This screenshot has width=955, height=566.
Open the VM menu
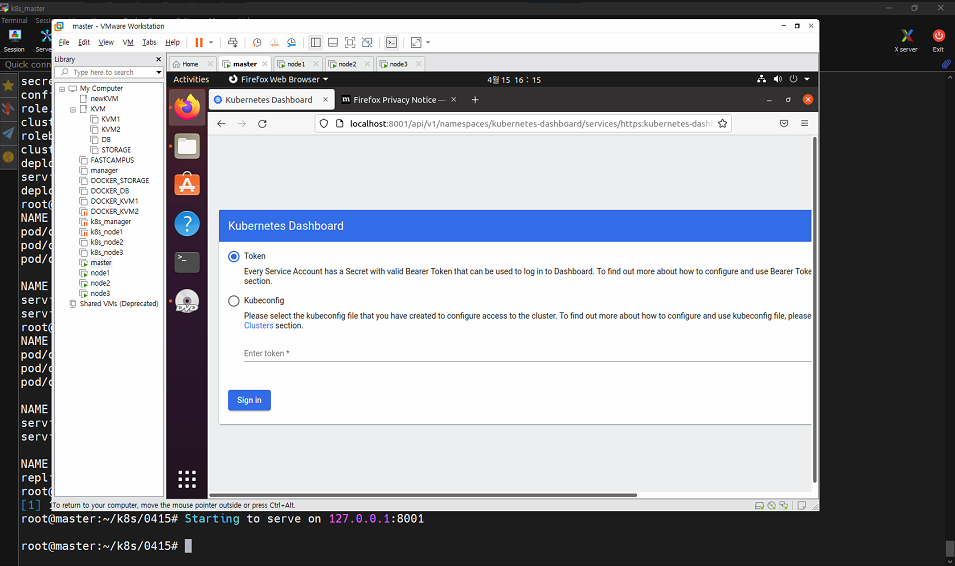click(x=128, y=43)
